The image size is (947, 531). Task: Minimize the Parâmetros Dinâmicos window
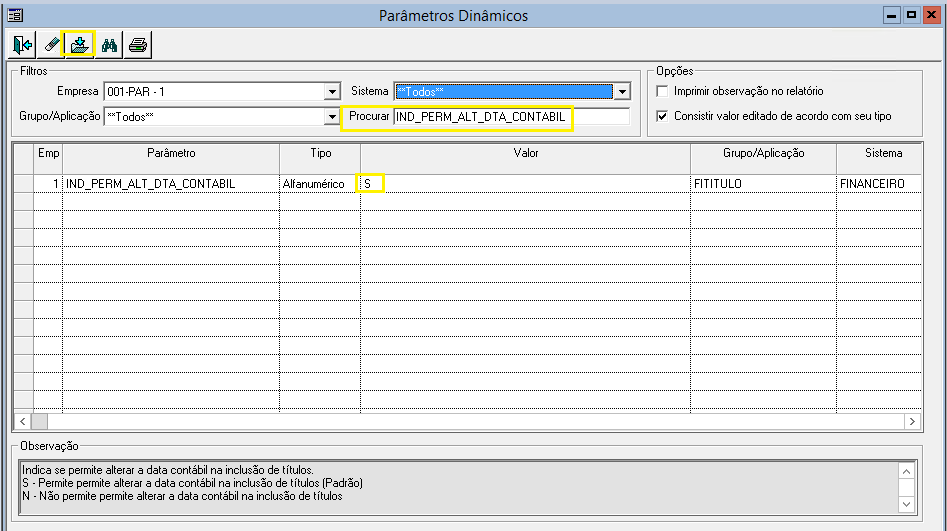tap(891, 15)
